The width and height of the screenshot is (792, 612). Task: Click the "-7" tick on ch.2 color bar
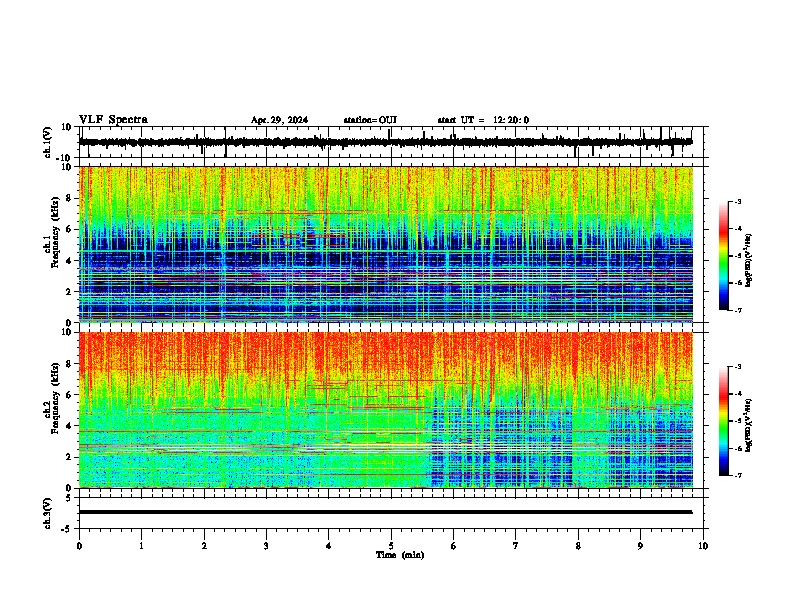pos(737,475)
